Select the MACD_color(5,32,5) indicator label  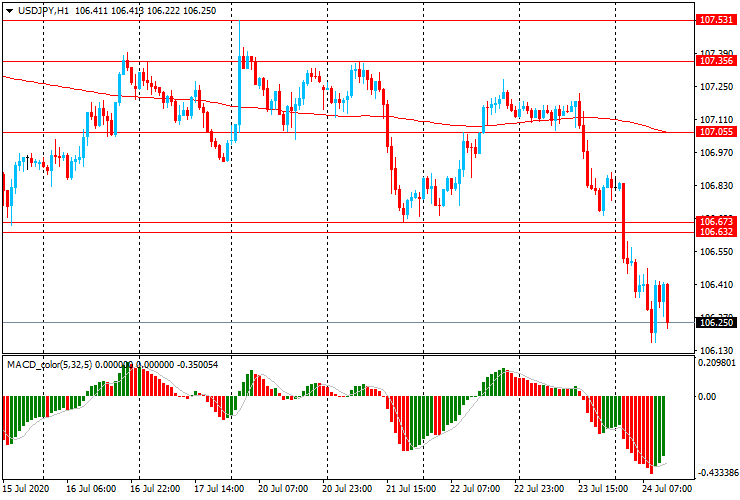pyautogui.click(x=51, y=364)
